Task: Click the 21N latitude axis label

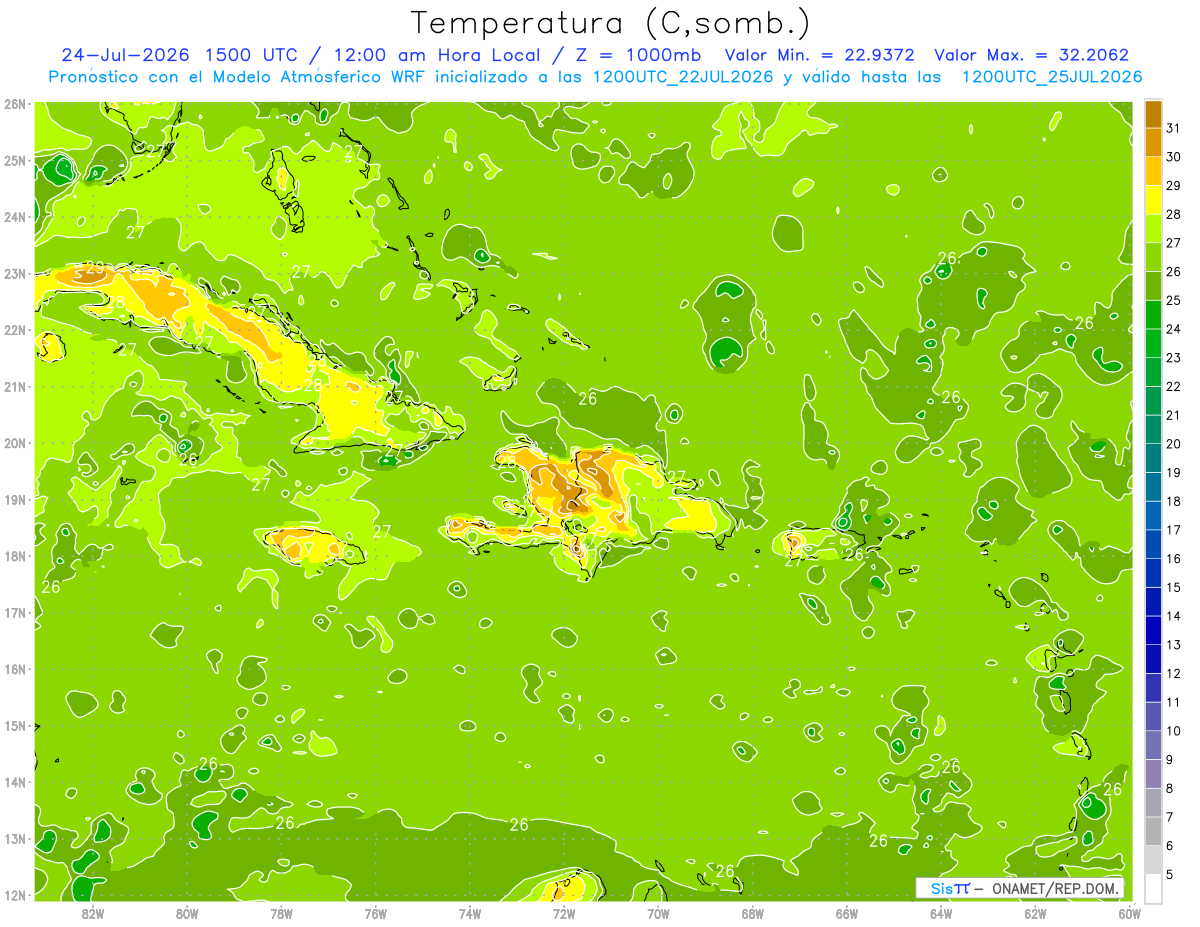Action: pos(14,386)
